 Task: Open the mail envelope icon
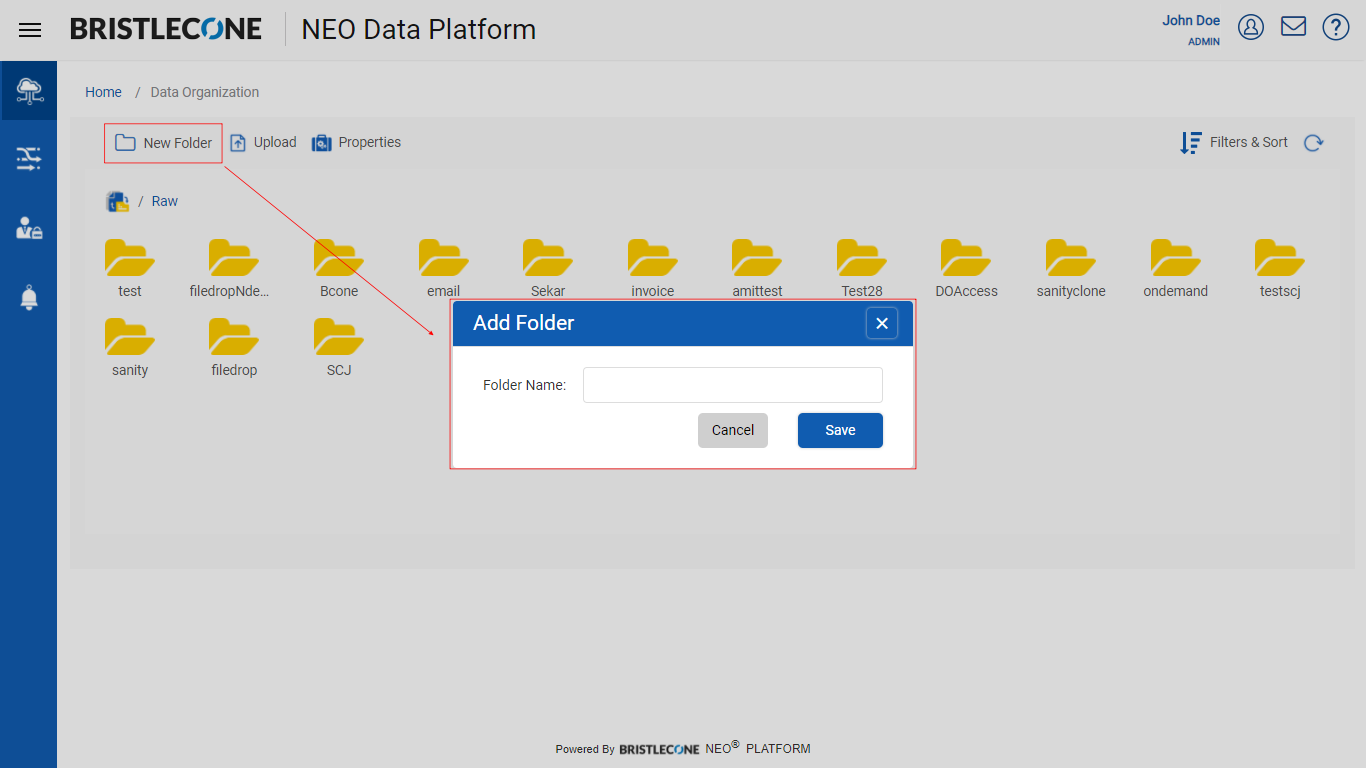click(x=1294, y=27)
